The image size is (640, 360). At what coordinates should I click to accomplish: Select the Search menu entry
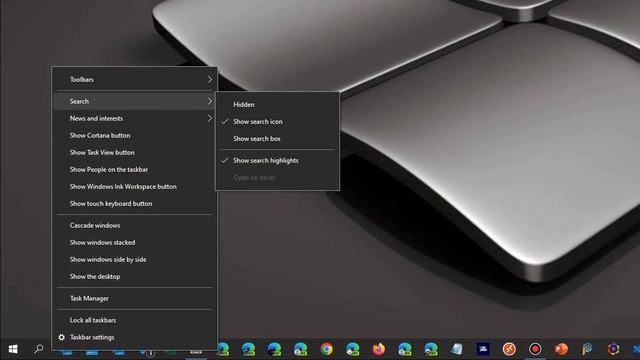click(135, 101)
